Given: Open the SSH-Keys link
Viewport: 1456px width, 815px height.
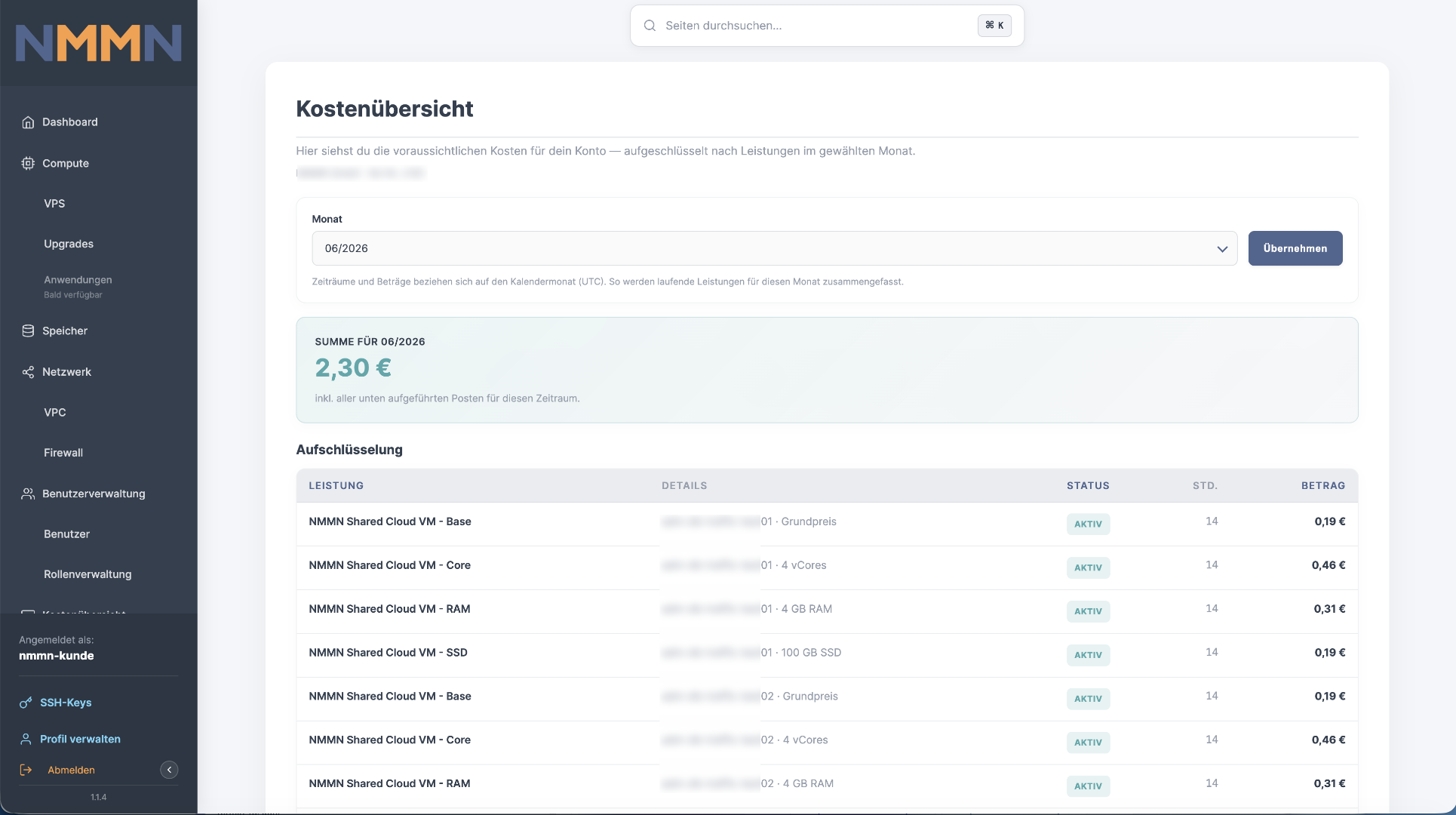Looking at the screenshot, I should [x=66, y=703].
